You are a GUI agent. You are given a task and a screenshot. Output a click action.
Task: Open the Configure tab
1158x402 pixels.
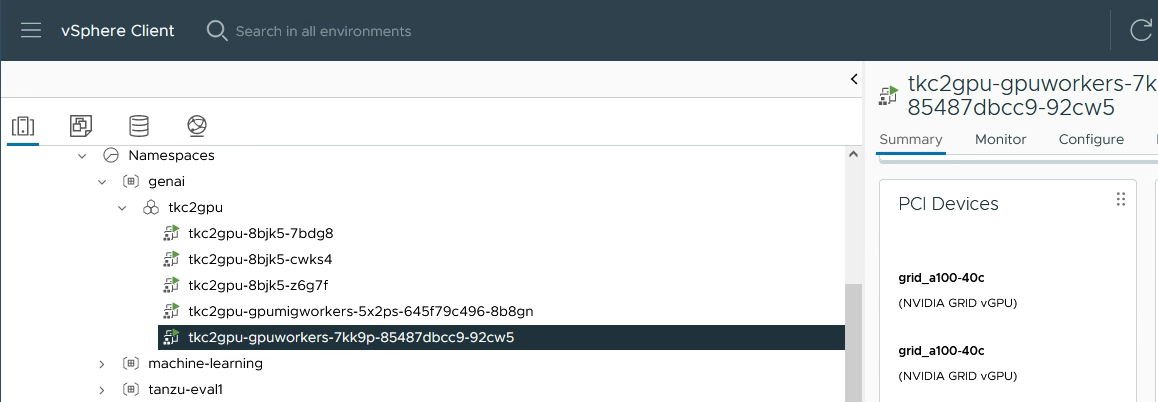click(x=1091, y=140)
